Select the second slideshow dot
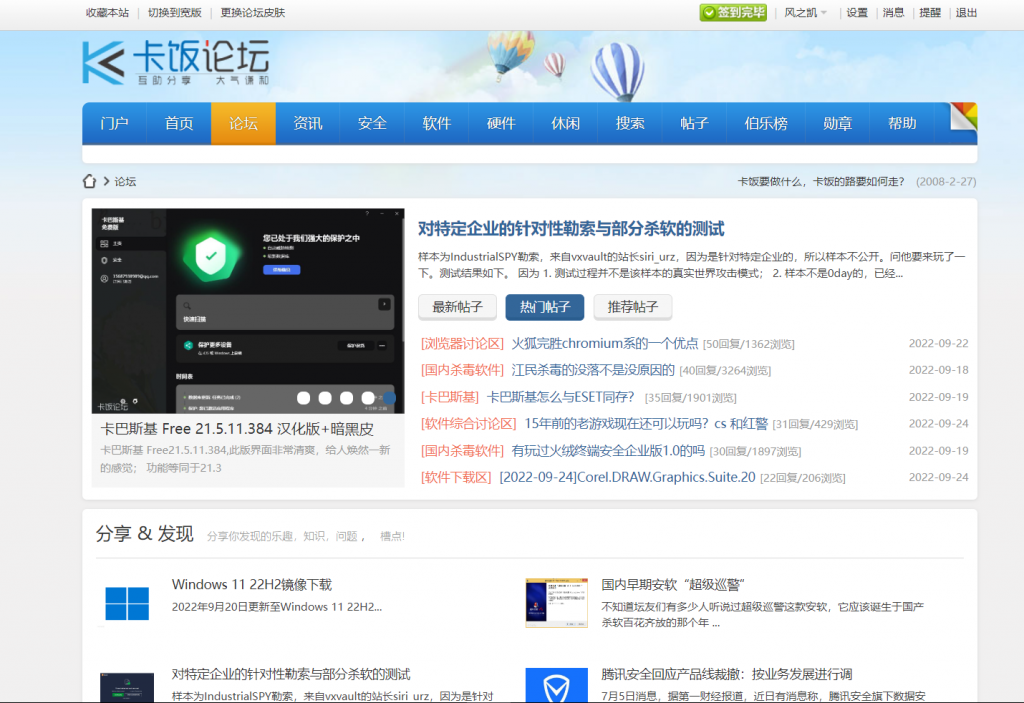 tap(325, 398)
